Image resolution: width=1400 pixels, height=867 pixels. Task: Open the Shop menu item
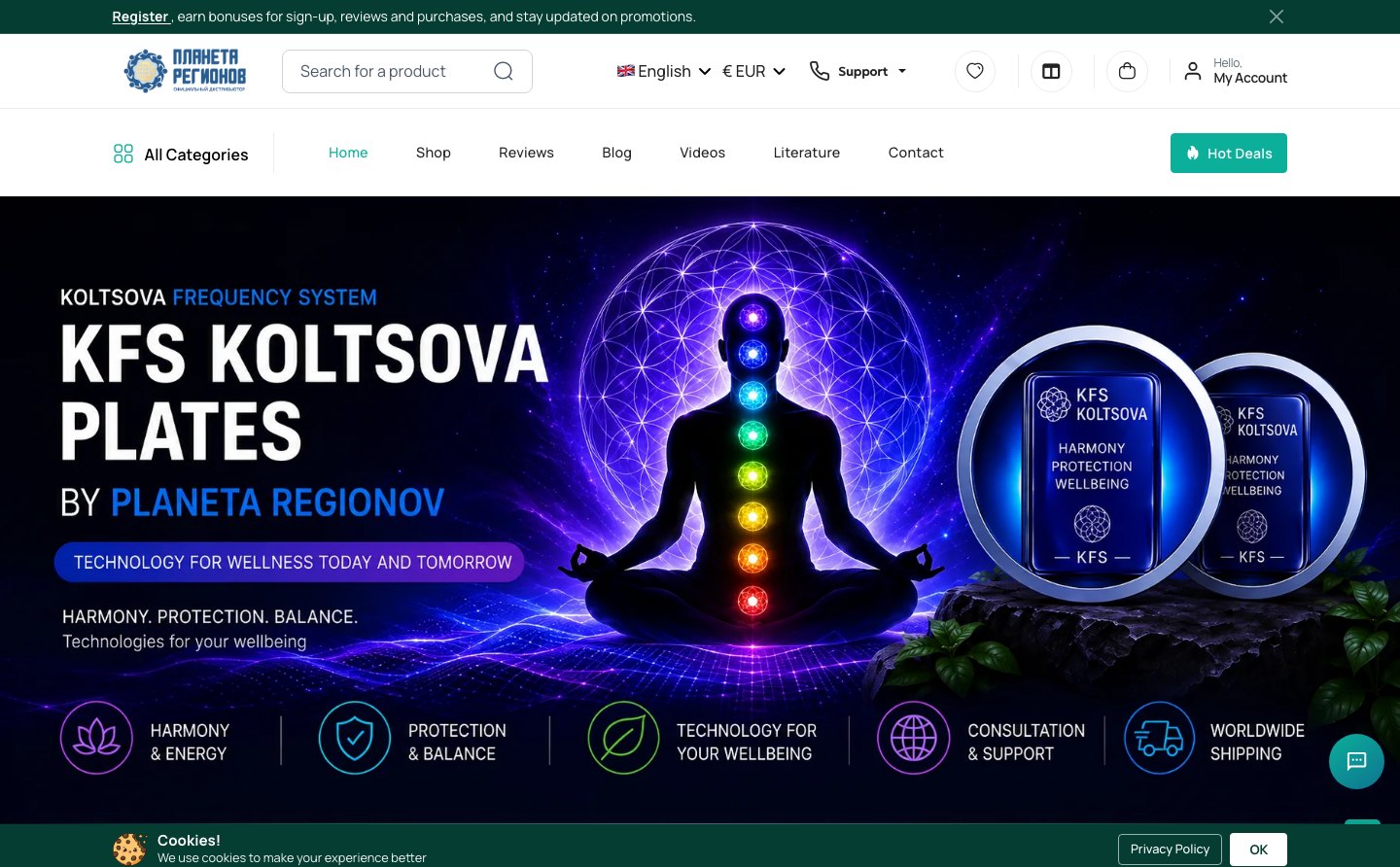[x=434, y=153]
